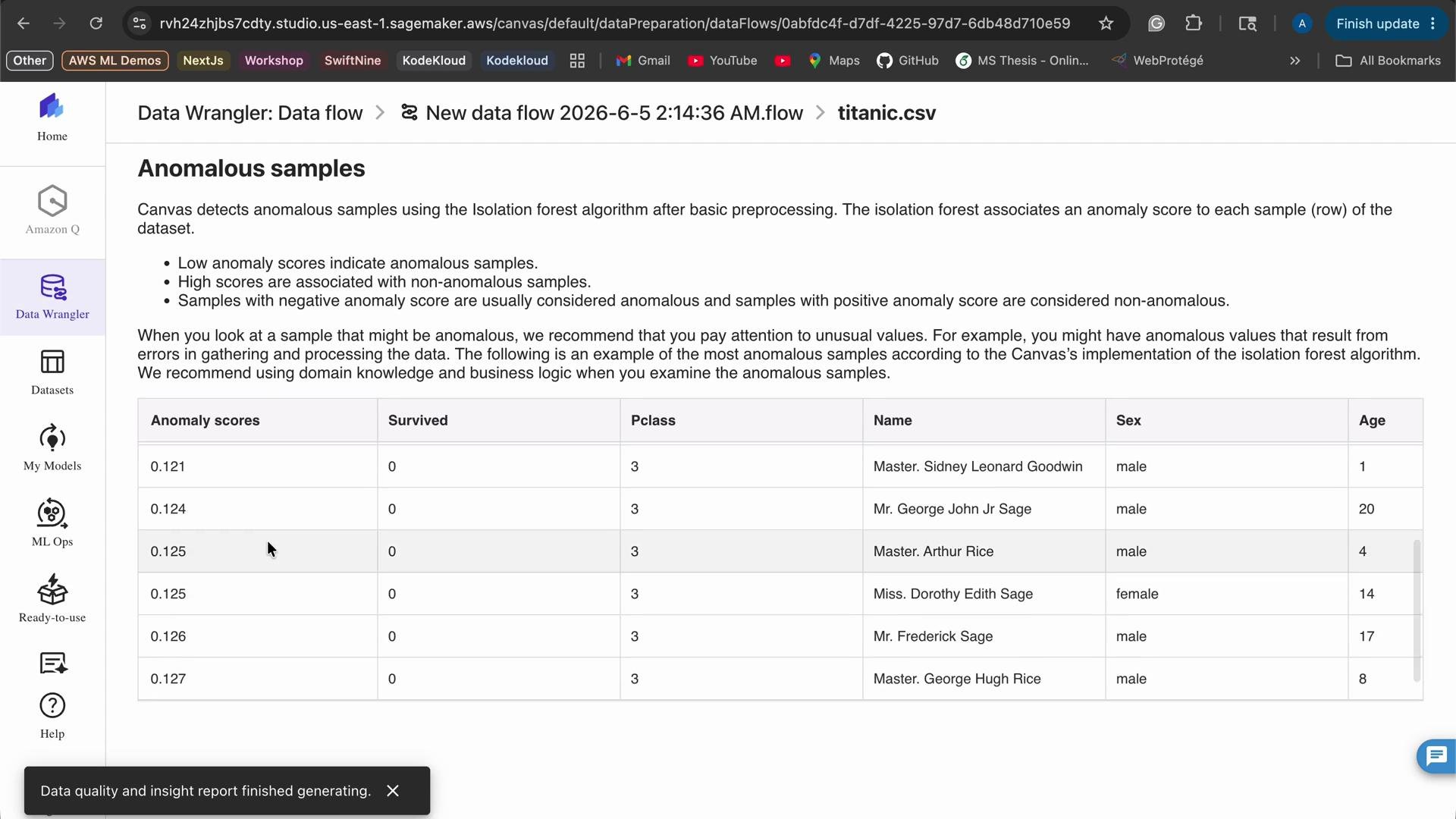1456x819 pixels.
Task: Open SwiftNine bookmark folder
Action: tap(353, 61)
